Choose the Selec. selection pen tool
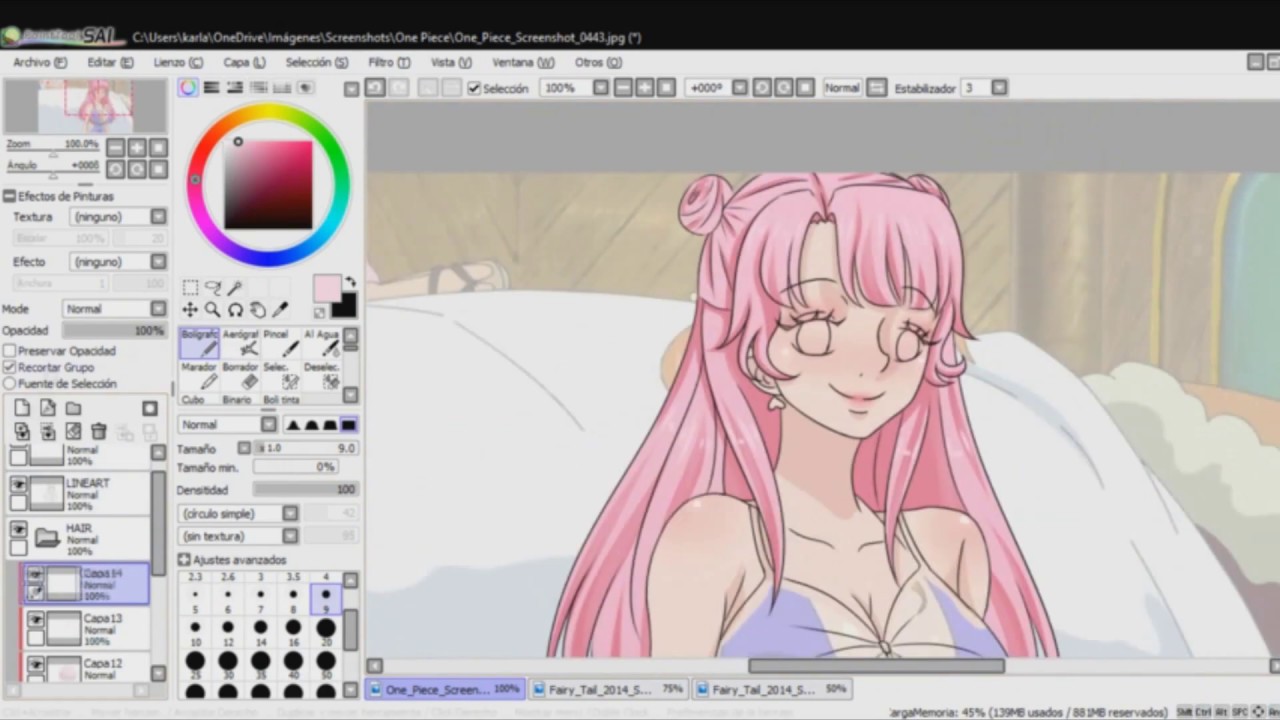Viewport: 1280px width, 720px height. [281, 375]
